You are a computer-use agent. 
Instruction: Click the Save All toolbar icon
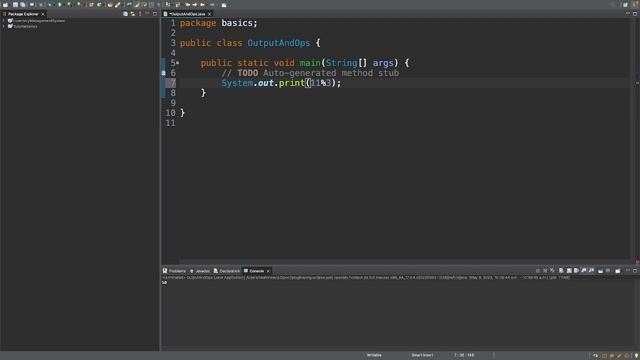click(22, 4)
